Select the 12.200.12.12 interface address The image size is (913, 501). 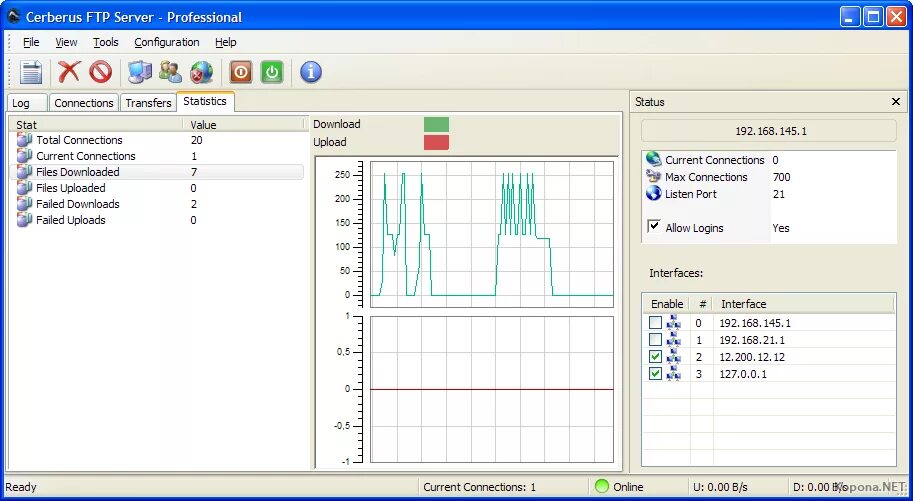coord(752,357)
